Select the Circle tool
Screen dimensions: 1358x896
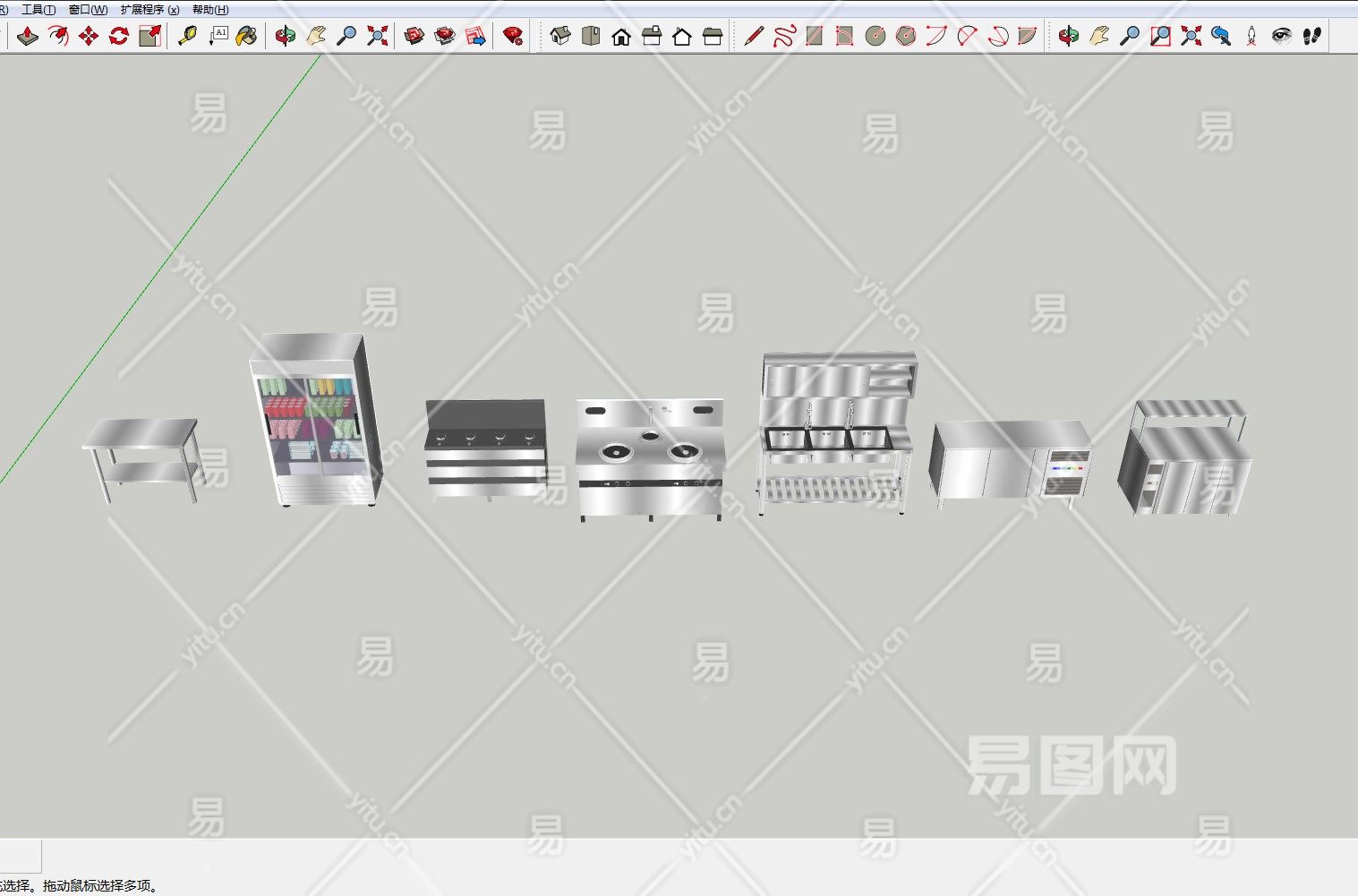pyautogui.click(x=875, y=36)
